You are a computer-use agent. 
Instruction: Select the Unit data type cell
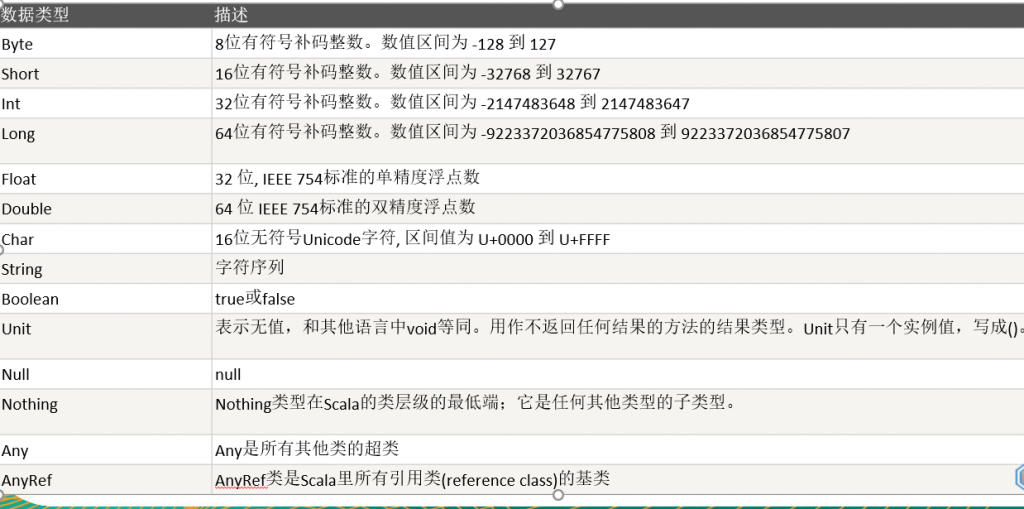[106, 337]
